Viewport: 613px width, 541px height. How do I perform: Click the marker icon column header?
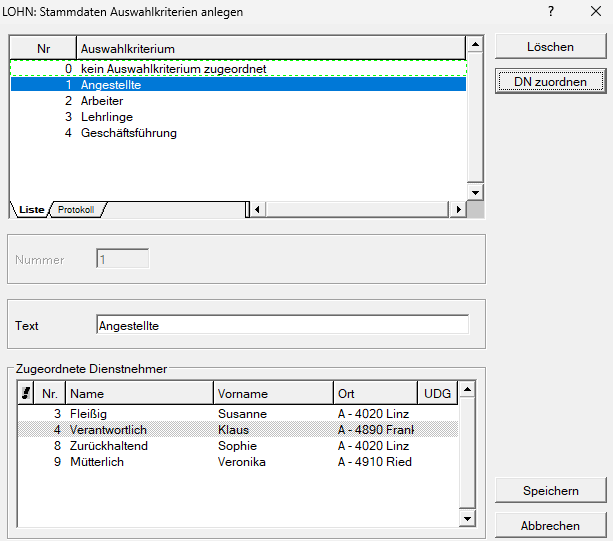pos(25,394)
